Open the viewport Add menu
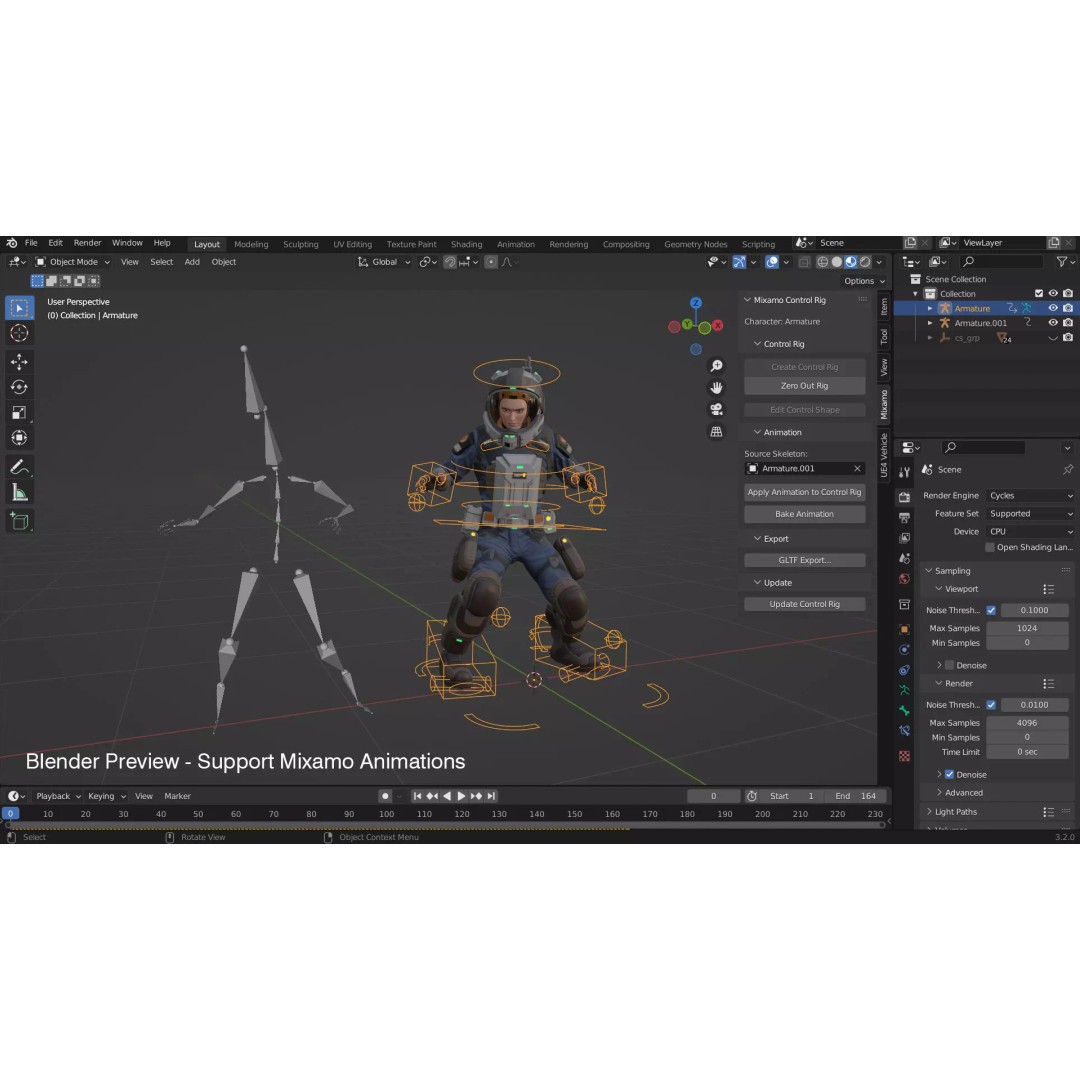The width and height of the screenshot is (1080, 1080). [x=192, y=262]
